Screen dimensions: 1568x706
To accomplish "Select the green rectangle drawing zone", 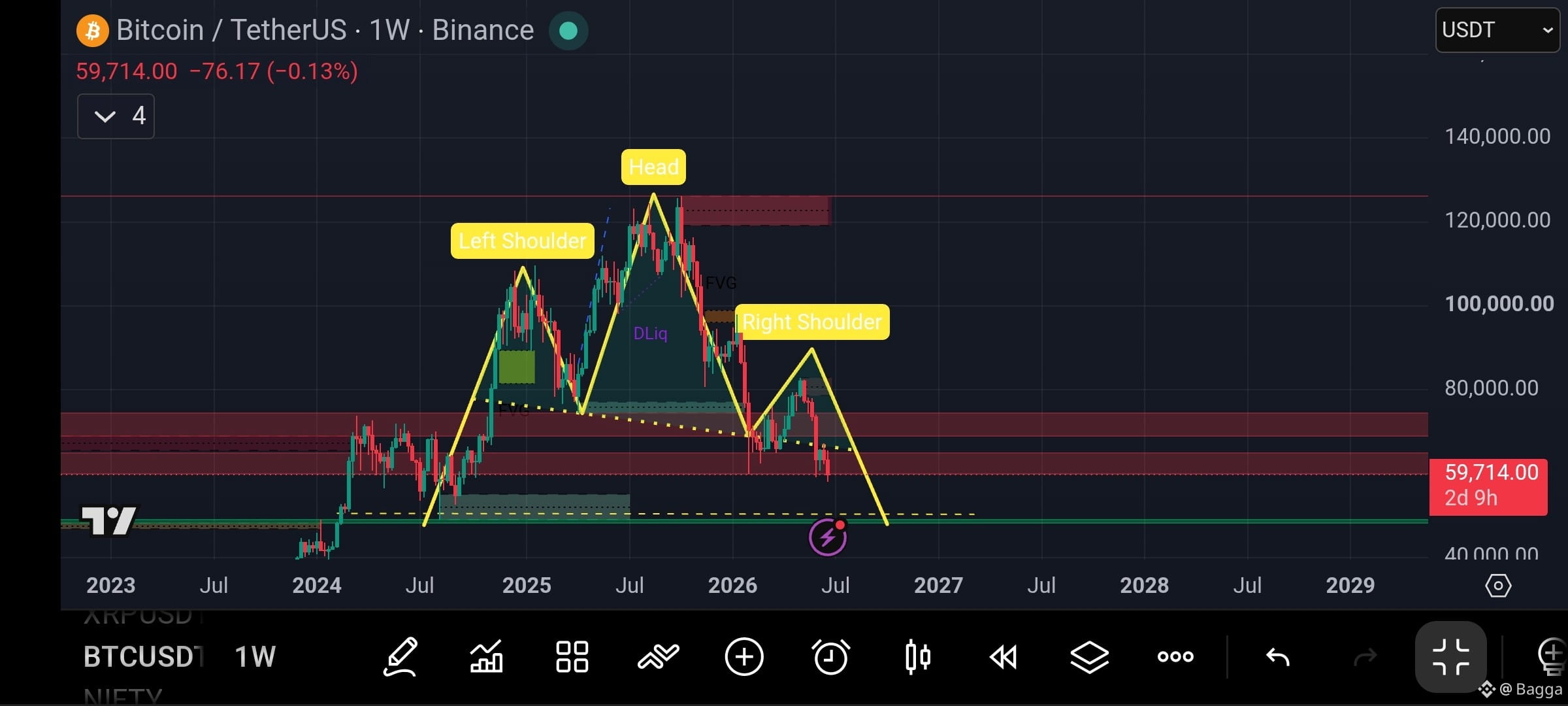I will (x=517, y=367).
